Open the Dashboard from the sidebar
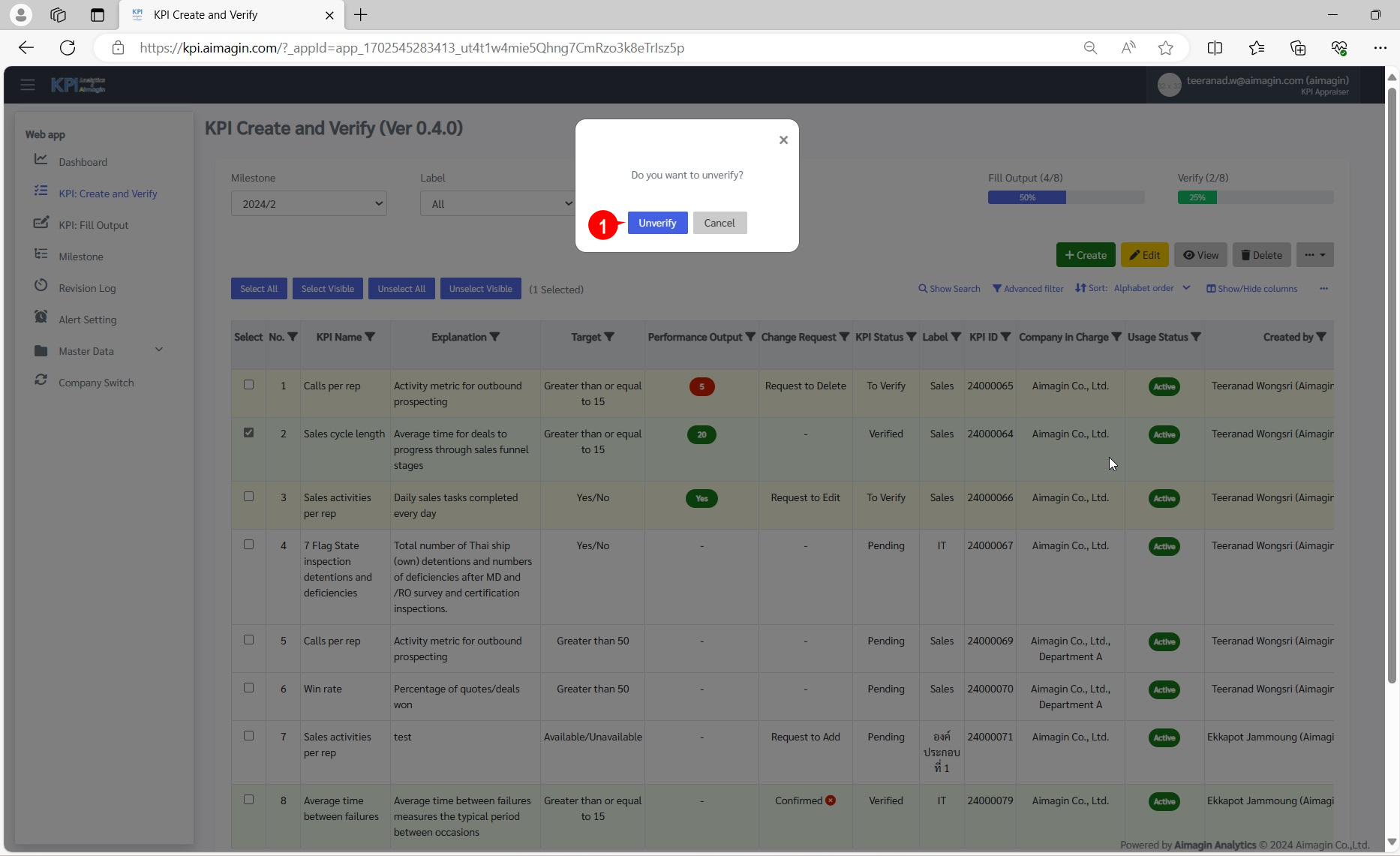 click(x=82, y=162)
